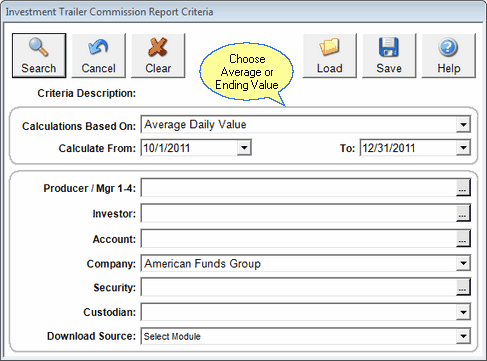The image size is (487, 361).
Task: Click the Download Source label
Action: [x=91, y=336]
